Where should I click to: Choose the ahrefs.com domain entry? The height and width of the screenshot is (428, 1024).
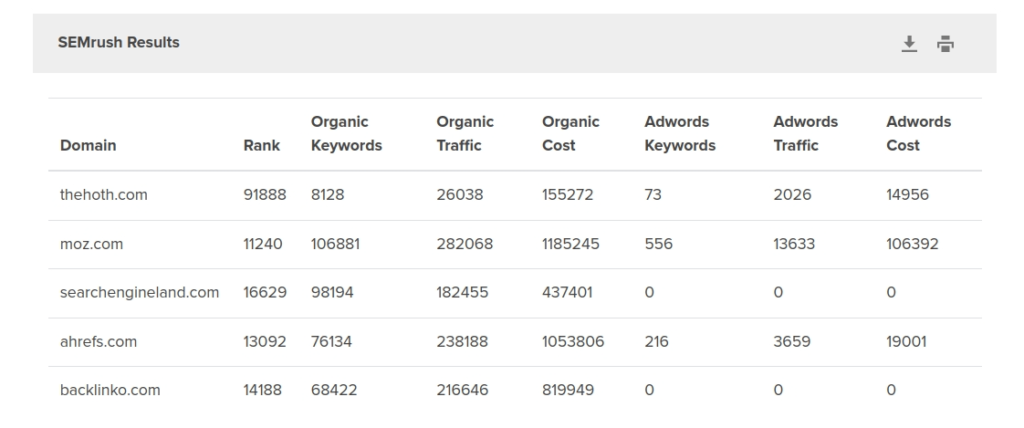[x=98, y=342]
